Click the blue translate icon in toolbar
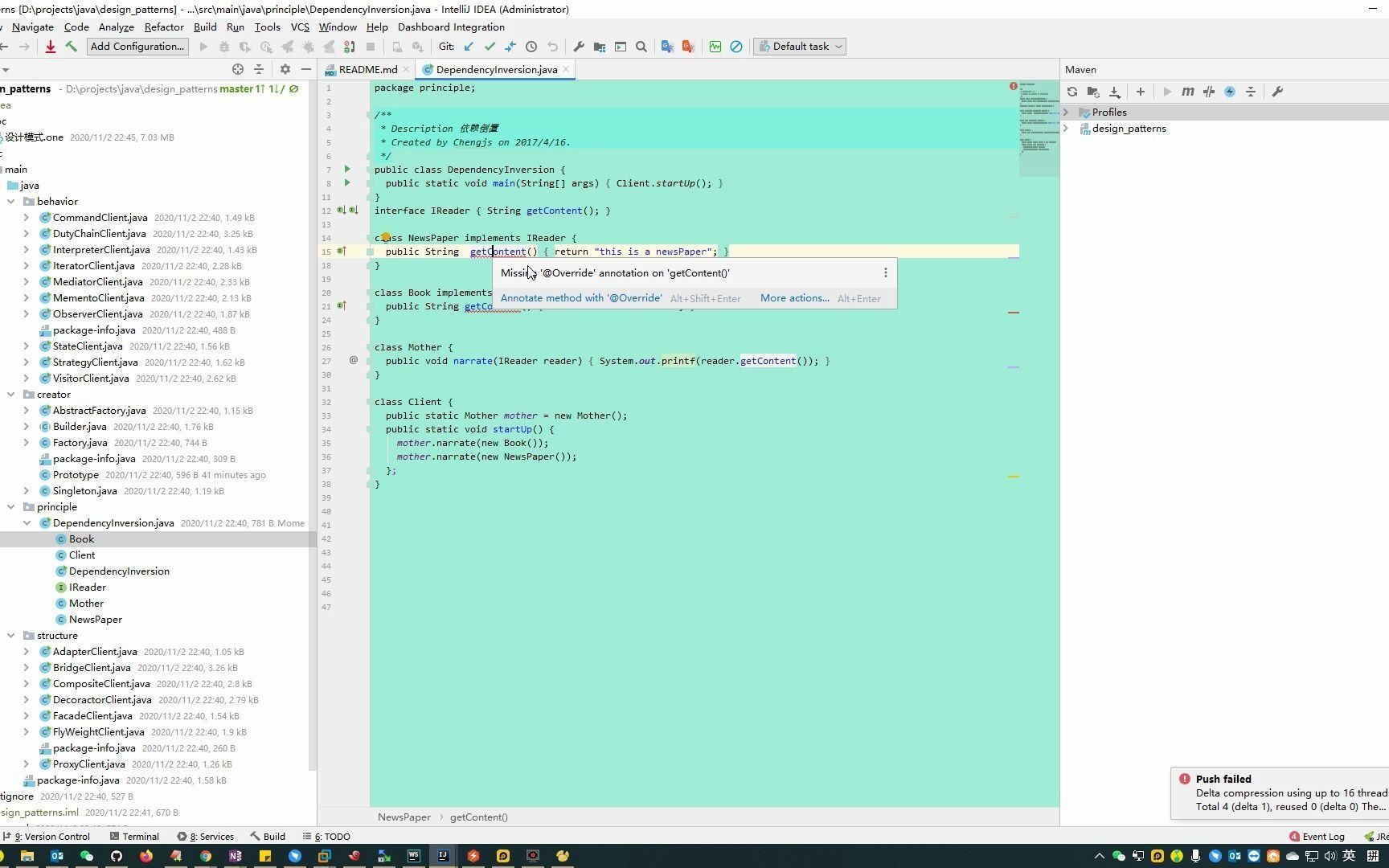Viewport: 1389px width, 868px height. [x=667, y=47]
